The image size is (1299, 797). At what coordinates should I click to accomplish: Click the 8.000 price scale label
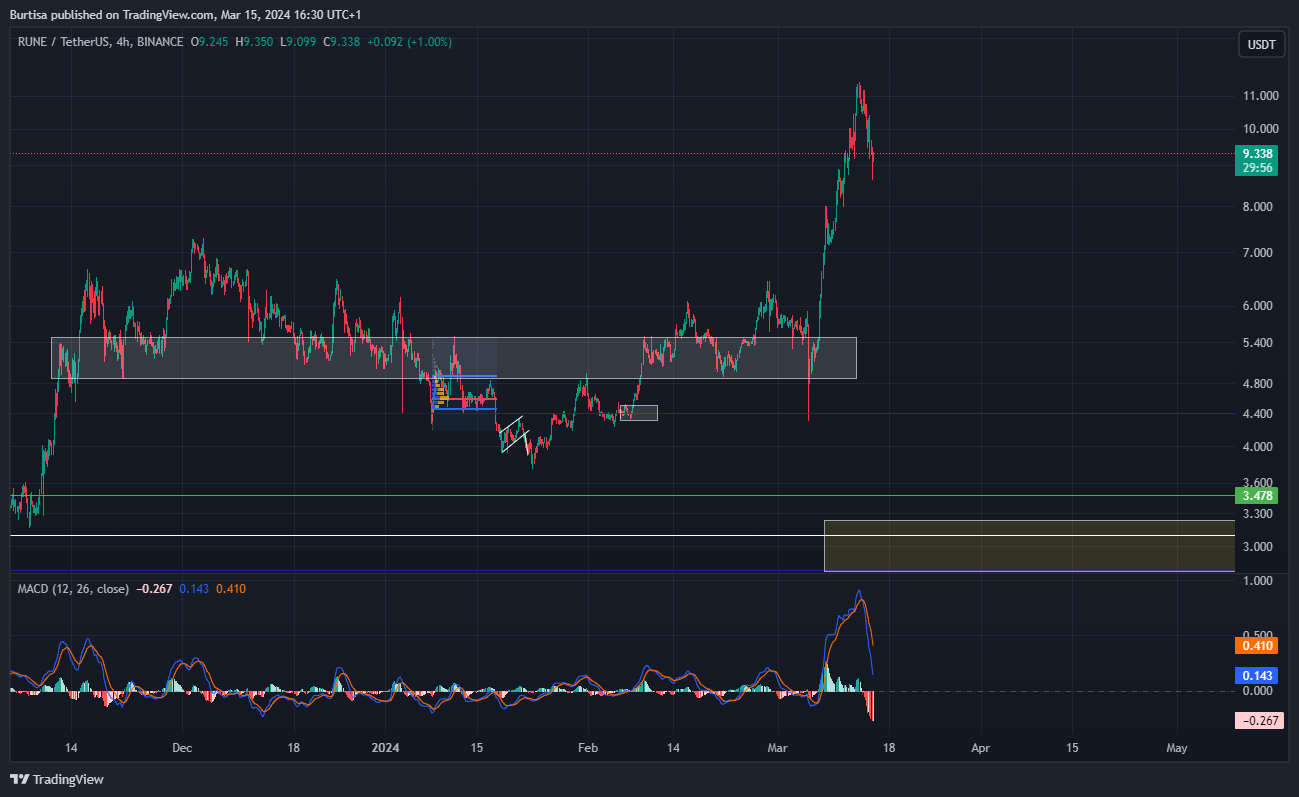tap(1260, 207)
